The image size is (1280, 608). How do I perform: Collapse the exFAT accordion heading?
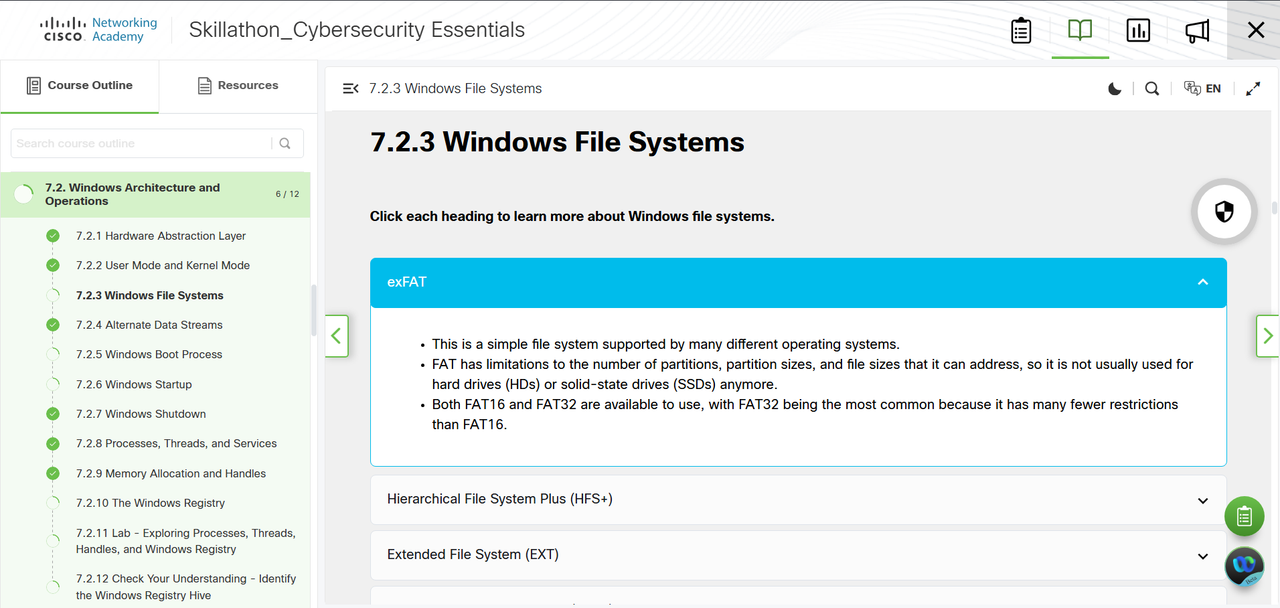pos(798,282)
